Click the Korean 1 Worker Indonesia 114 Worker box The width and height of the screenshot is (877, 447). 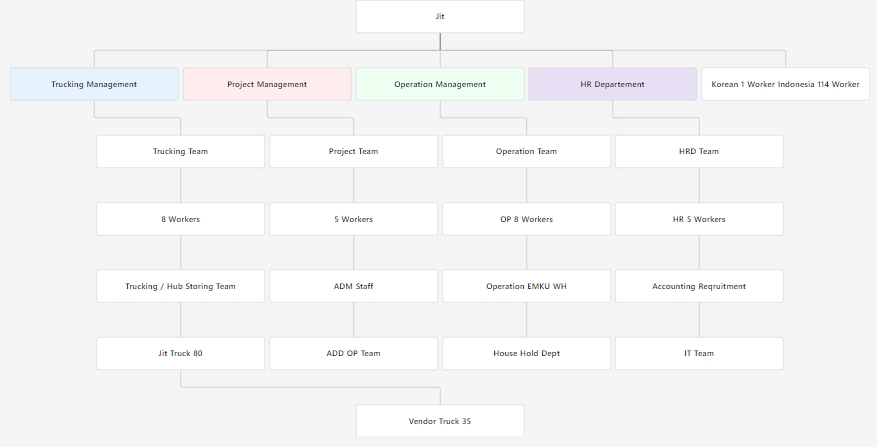pyautogui.click(x=785, y=84)
